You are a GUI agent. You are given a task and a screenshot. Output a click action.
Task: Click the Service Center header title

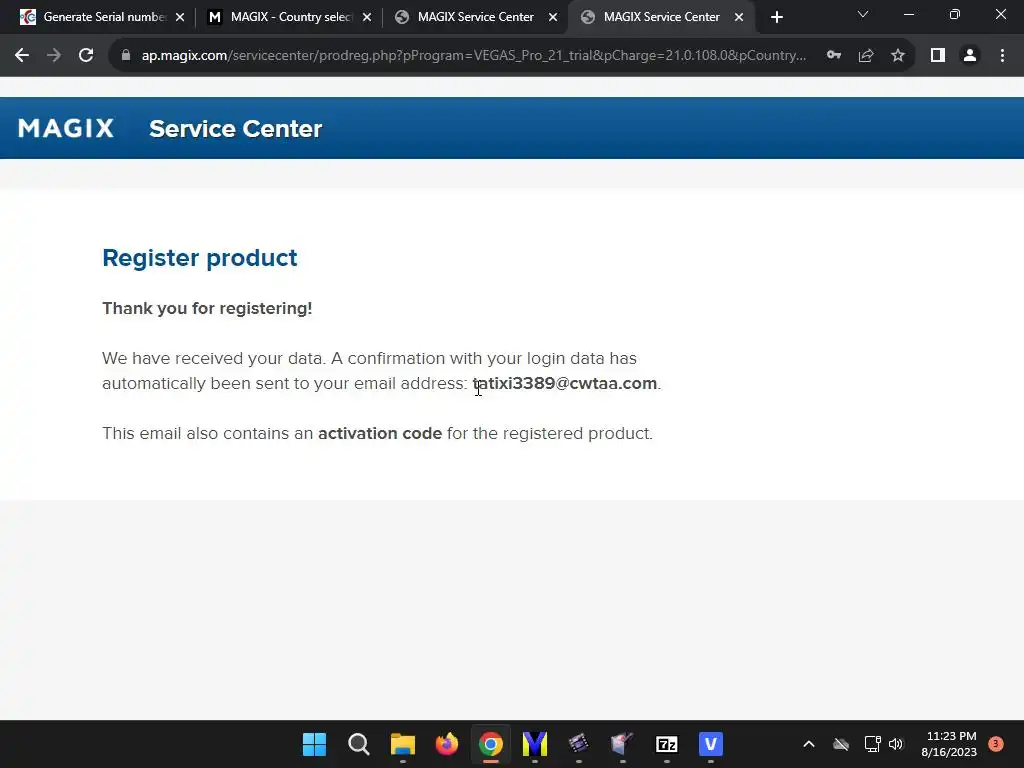(x=236, y=129)
